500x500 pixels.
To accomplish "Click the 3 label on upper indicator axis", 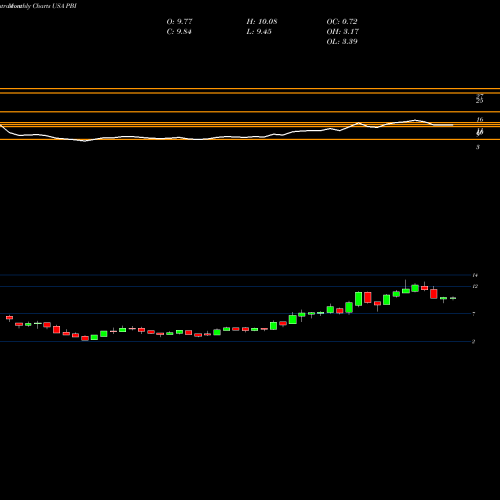I will click(x=478, y=147).
